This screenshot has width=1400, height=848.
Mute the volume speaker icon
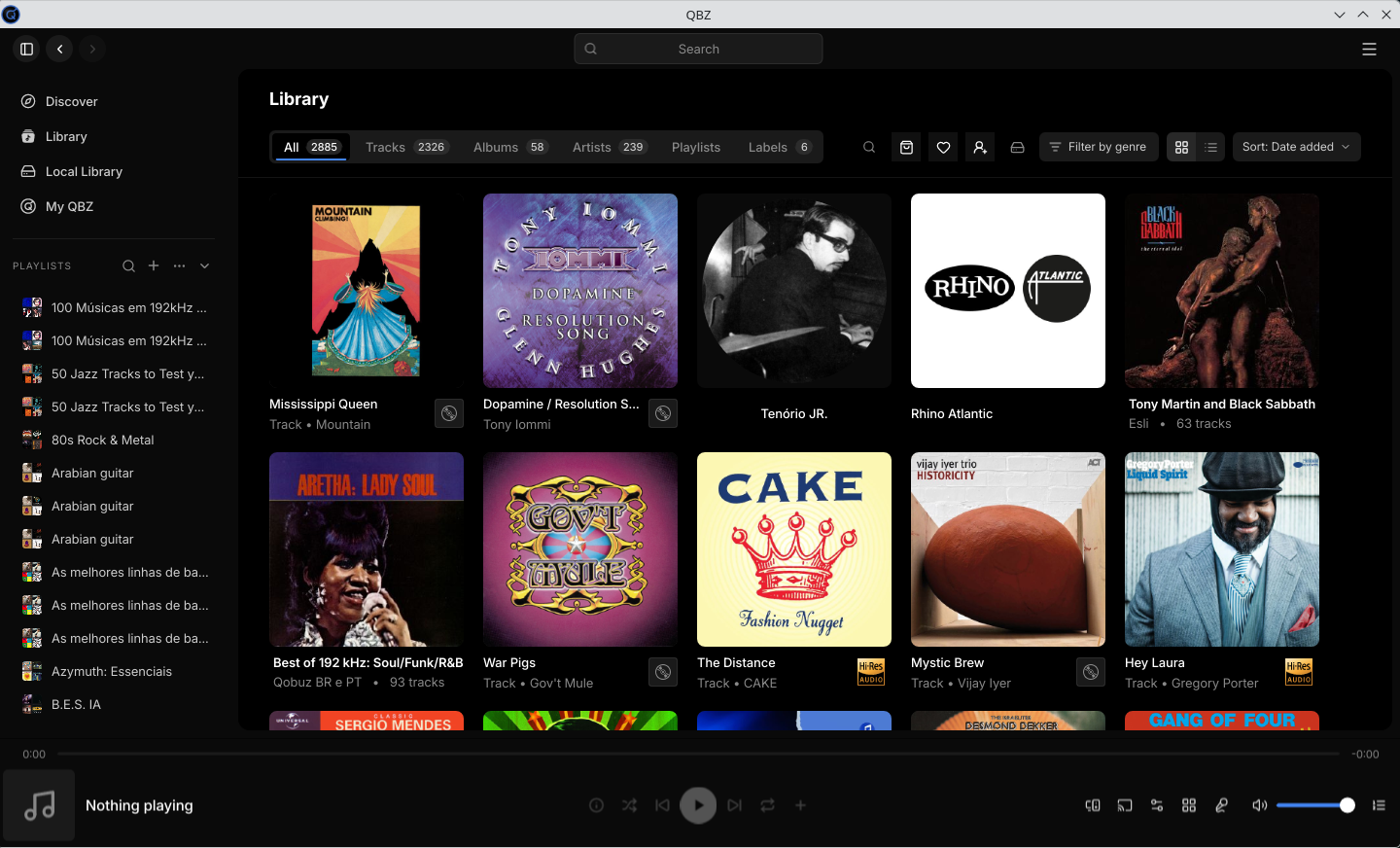pos(1259,805)
